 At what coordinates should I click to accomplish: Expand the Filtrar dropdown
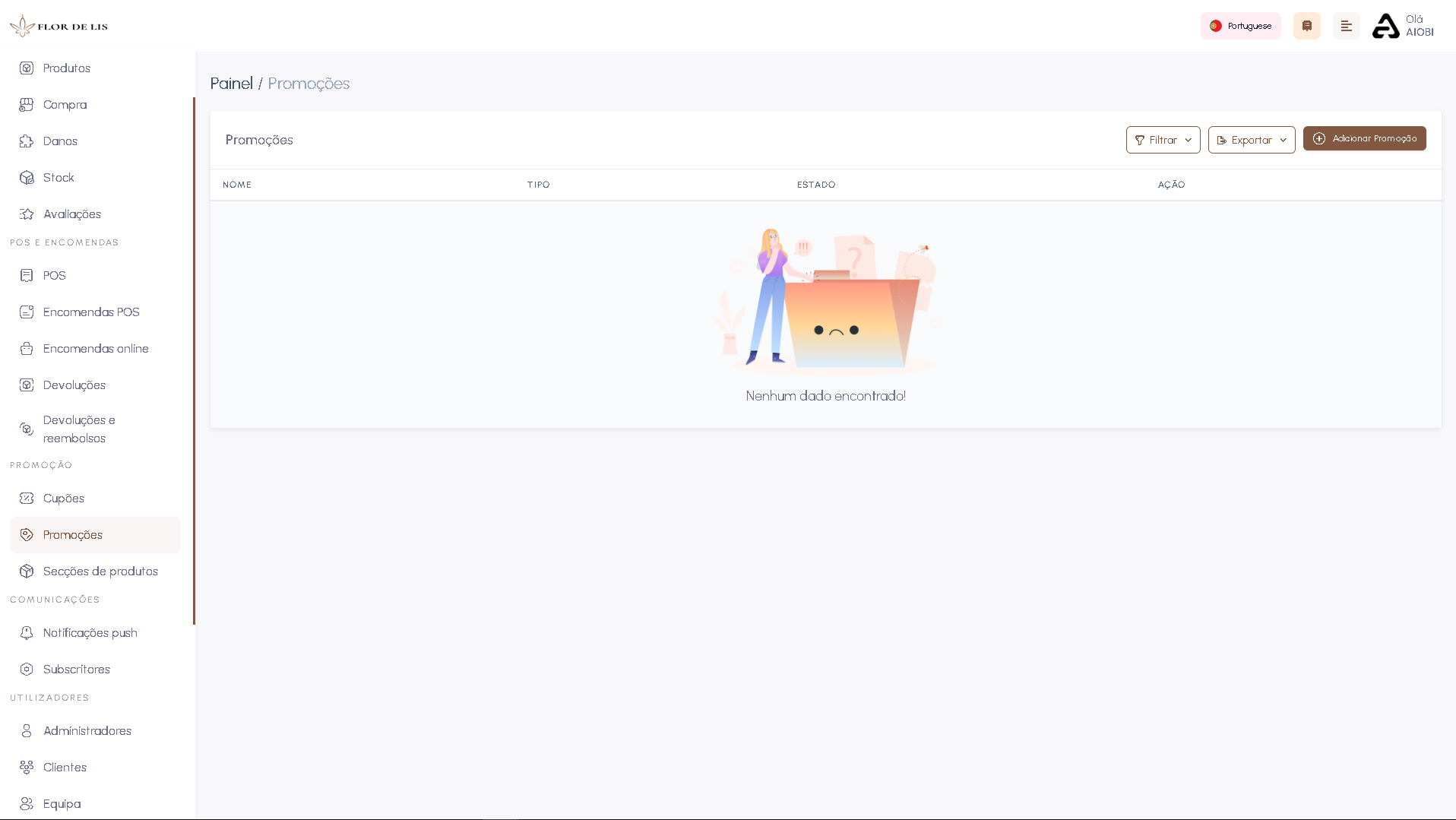click(x=1162, y=140)
